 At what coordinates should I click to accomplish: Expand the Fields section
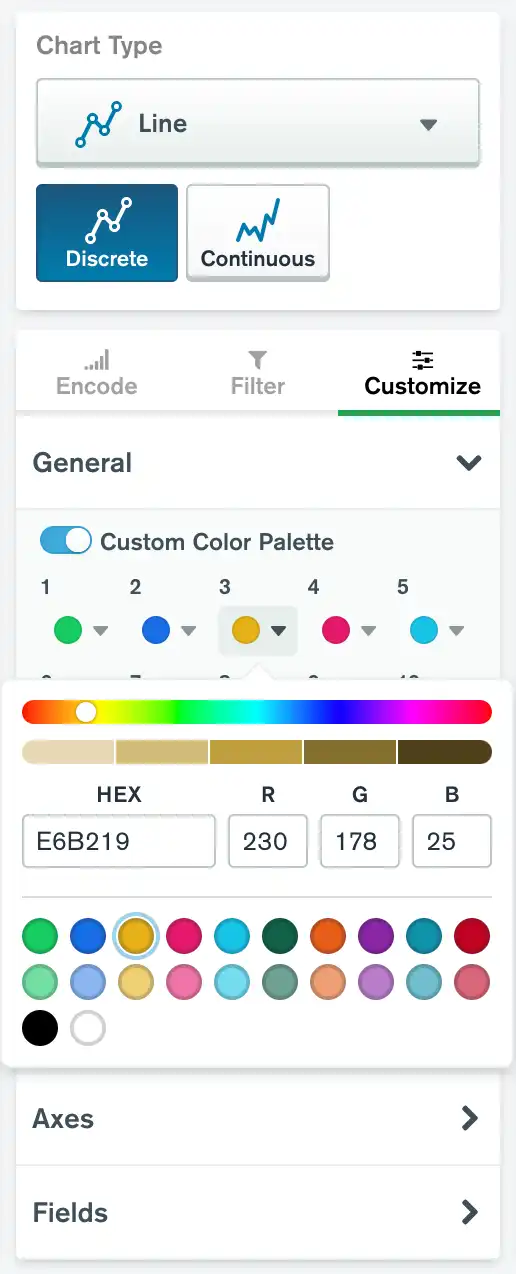258,1213
